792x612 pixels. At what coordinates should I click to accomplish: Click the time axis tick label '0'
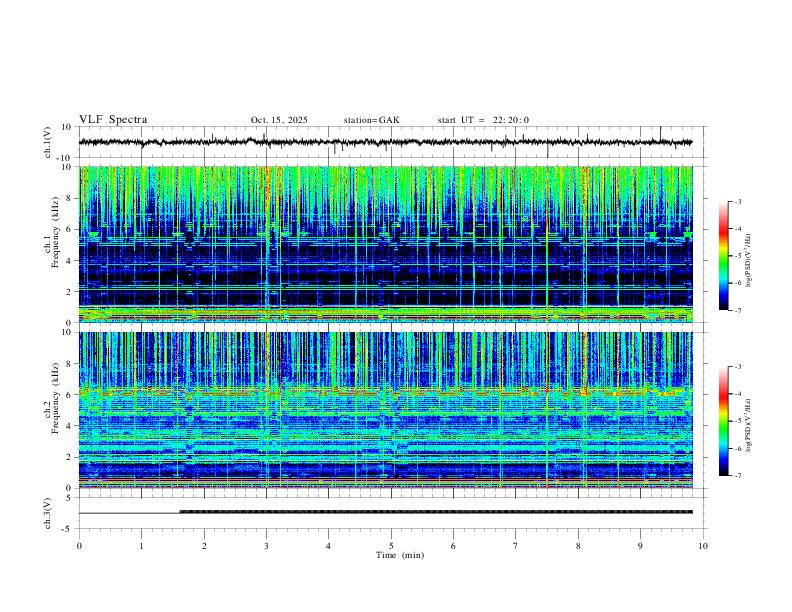coord(79,546)
